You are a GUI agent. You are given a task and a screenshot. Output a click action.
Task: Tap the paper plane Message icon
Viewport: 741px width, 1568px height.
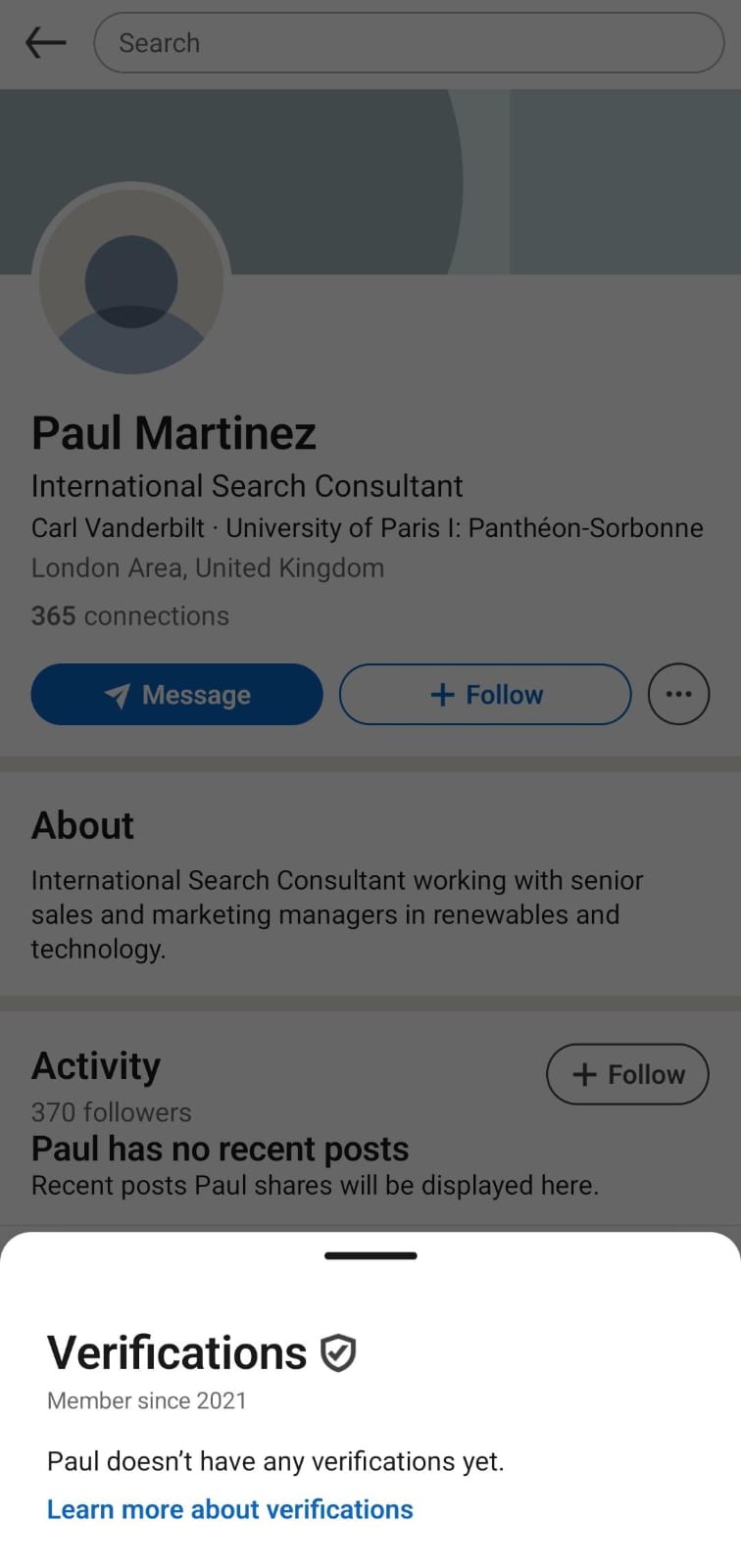118,695
